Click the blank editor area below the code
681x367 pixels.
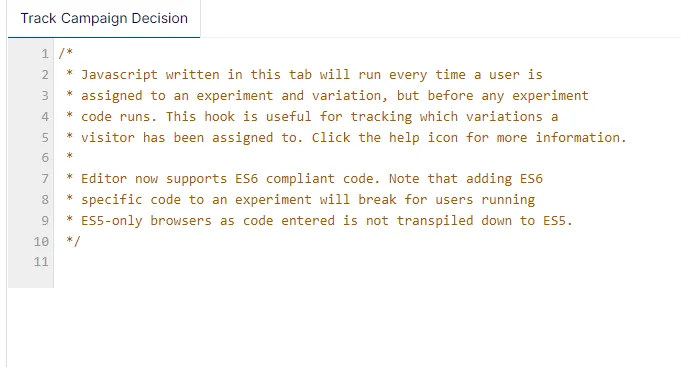(x=343, y=326)
